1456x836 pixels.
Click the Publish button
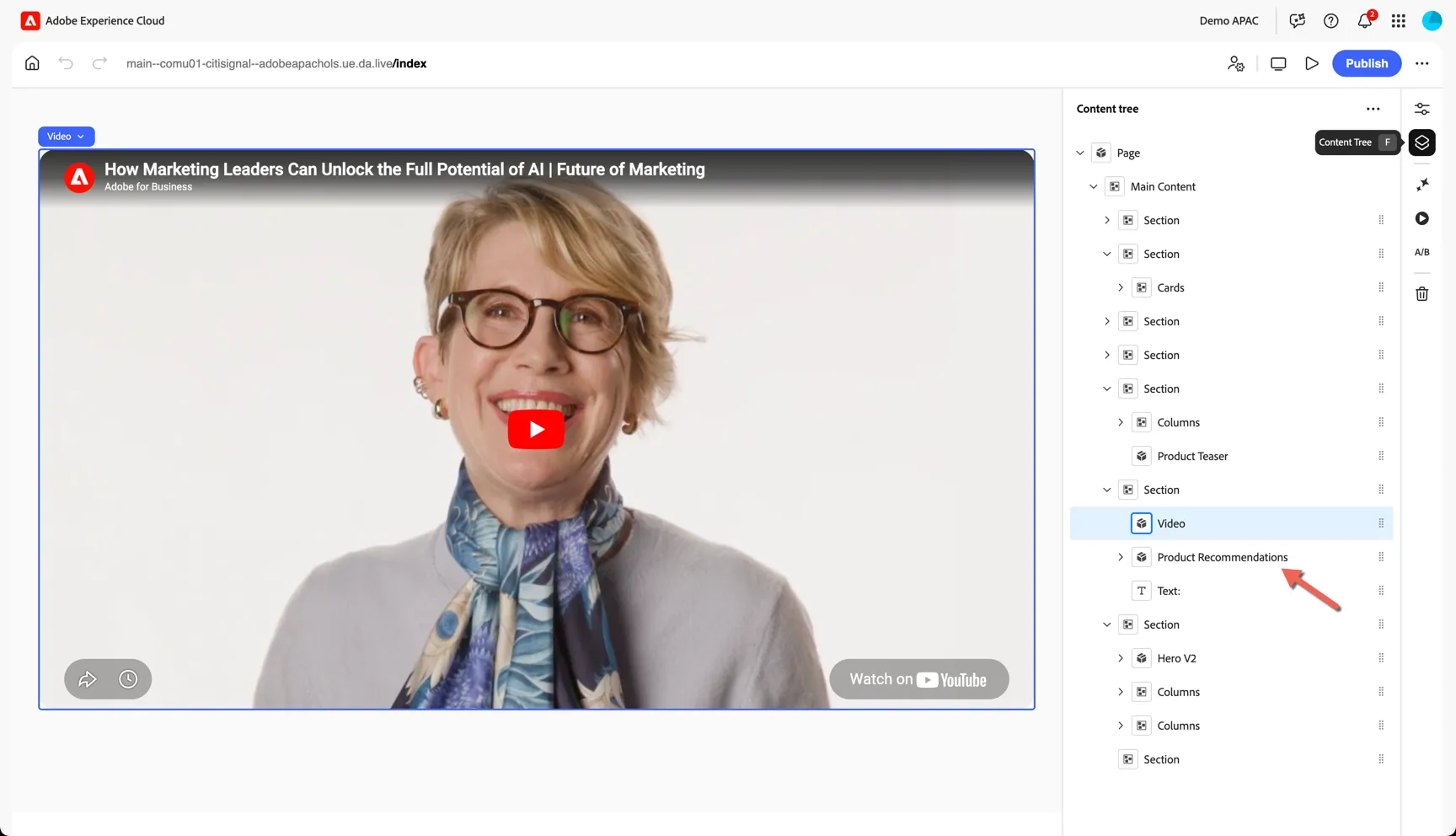[x=1367, y=63]
